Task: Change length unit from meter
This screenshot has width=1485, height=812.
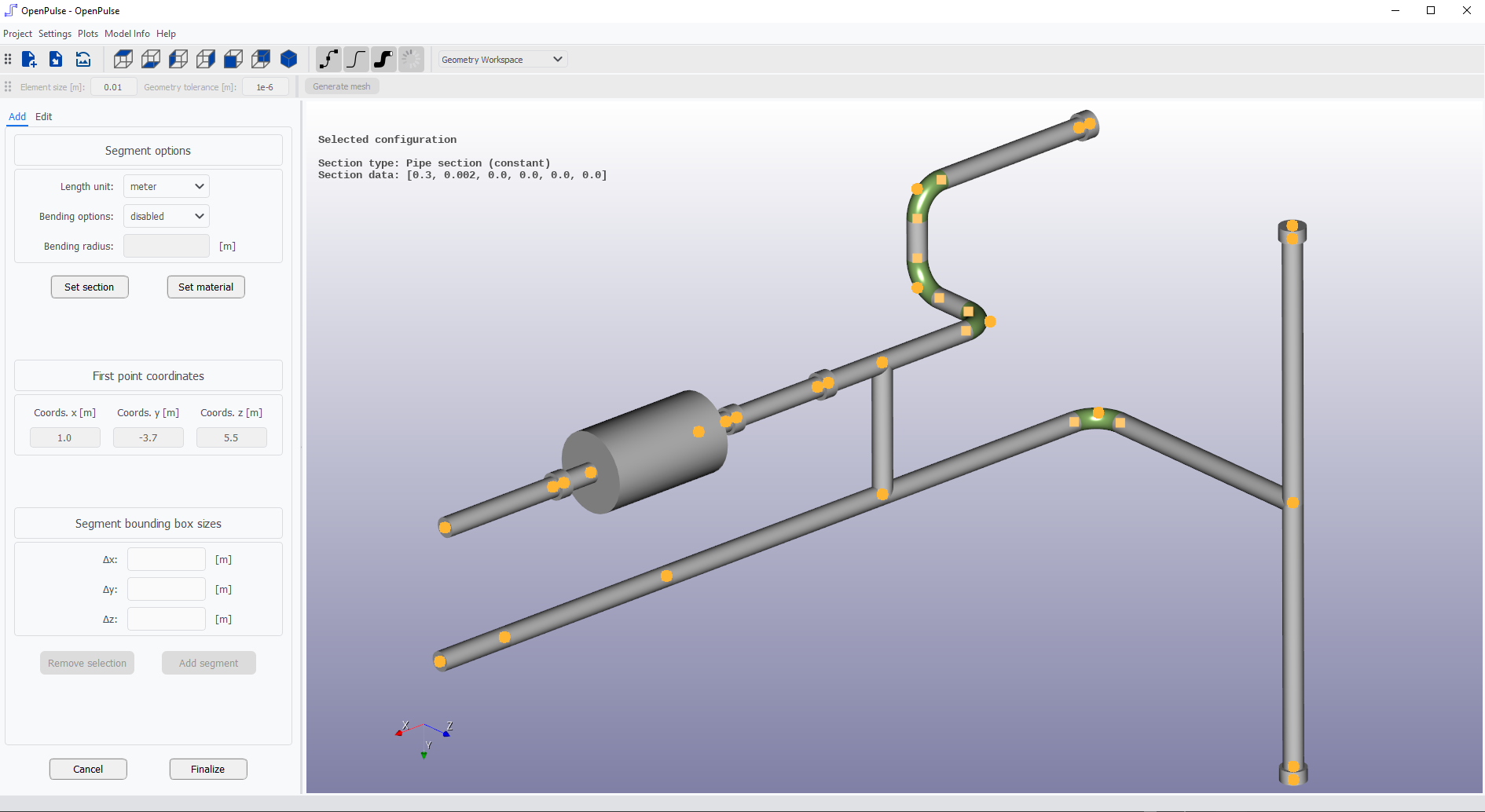Action: (x=165, y=186)
